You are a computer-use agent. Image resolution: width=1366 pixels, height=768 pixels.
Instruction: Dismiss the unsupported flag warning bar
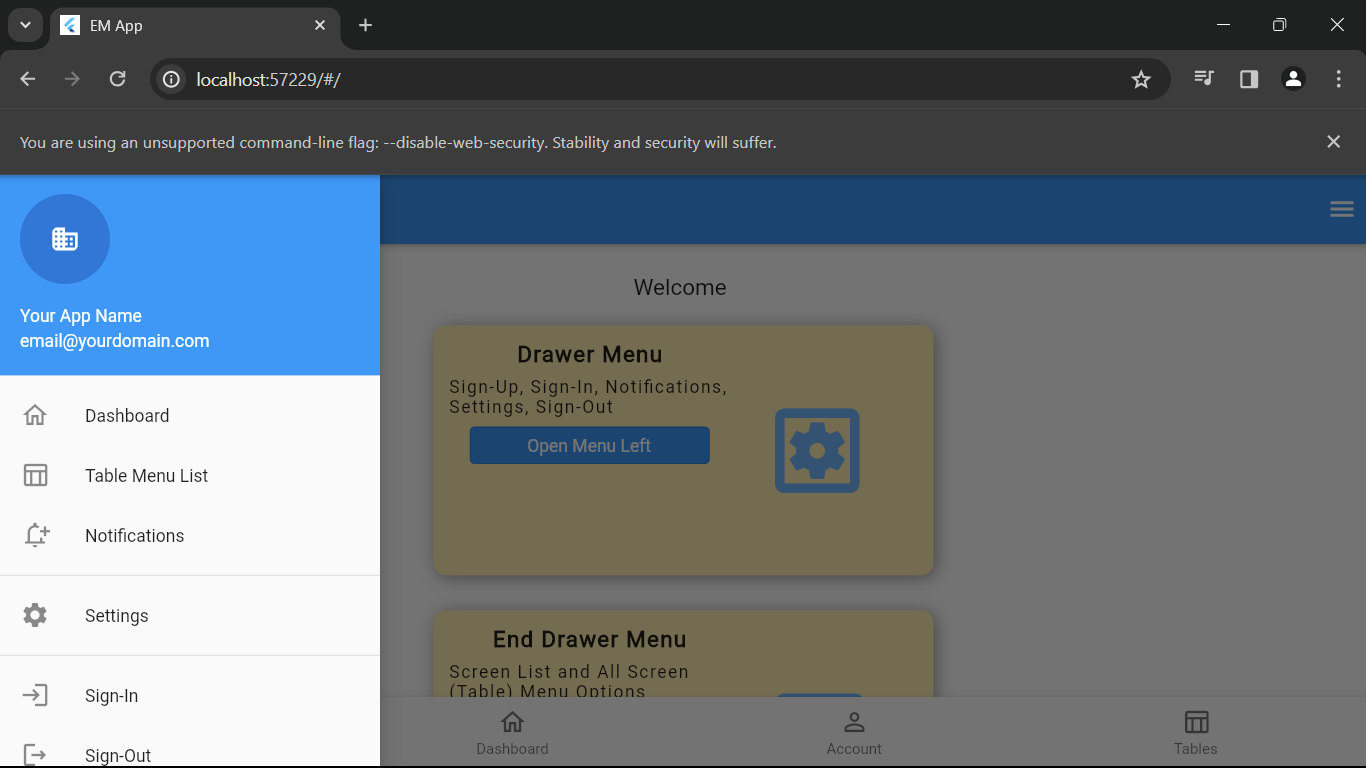[1333, 142]
